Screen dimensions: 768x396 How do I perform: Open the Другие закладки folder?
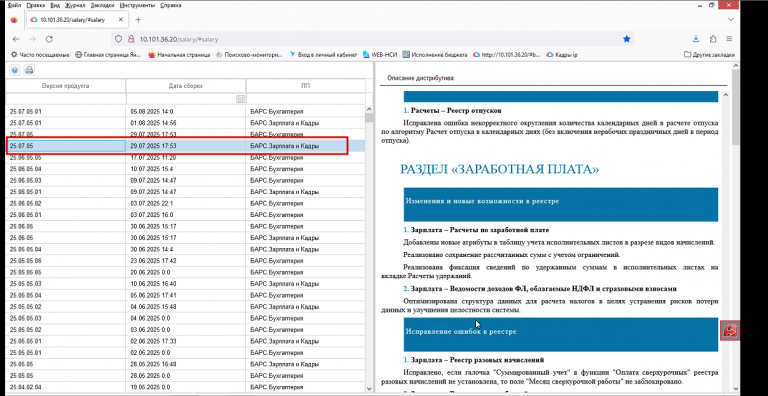pos(709,55)
